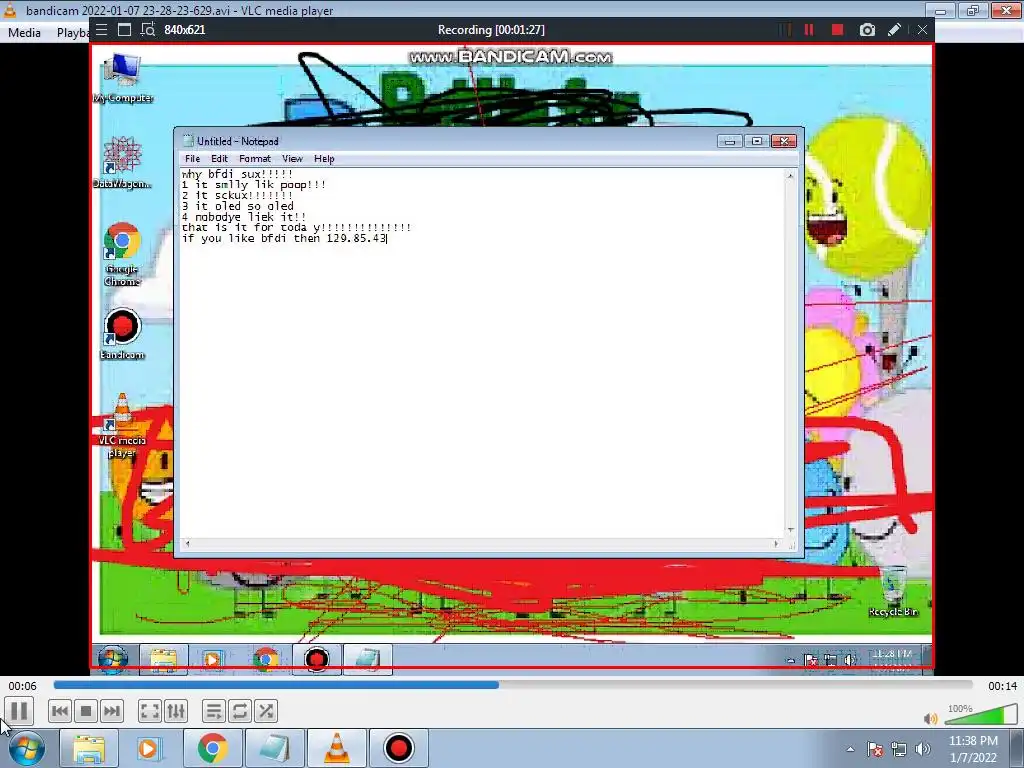This screenshot has width=1024, height=768.
Task: Toggle loop mode in VLC
Action: click(x=240, y=711)
